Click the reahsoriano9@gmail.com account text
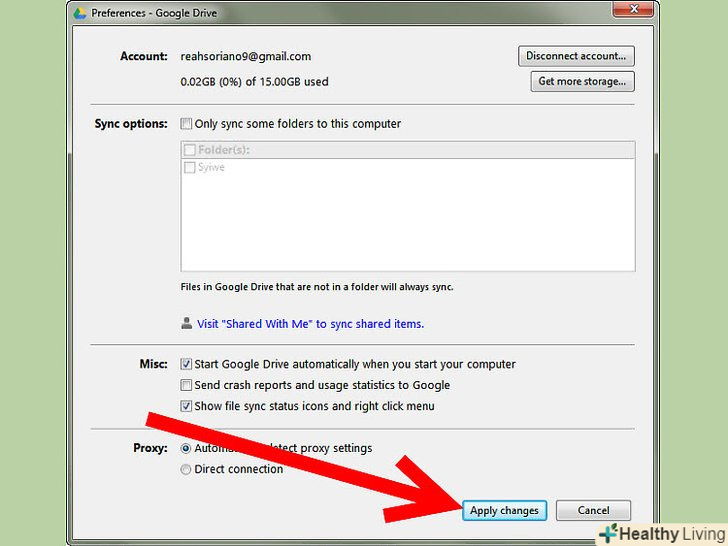The width and height of the screenshot is (728, 546). pos(246,57)
